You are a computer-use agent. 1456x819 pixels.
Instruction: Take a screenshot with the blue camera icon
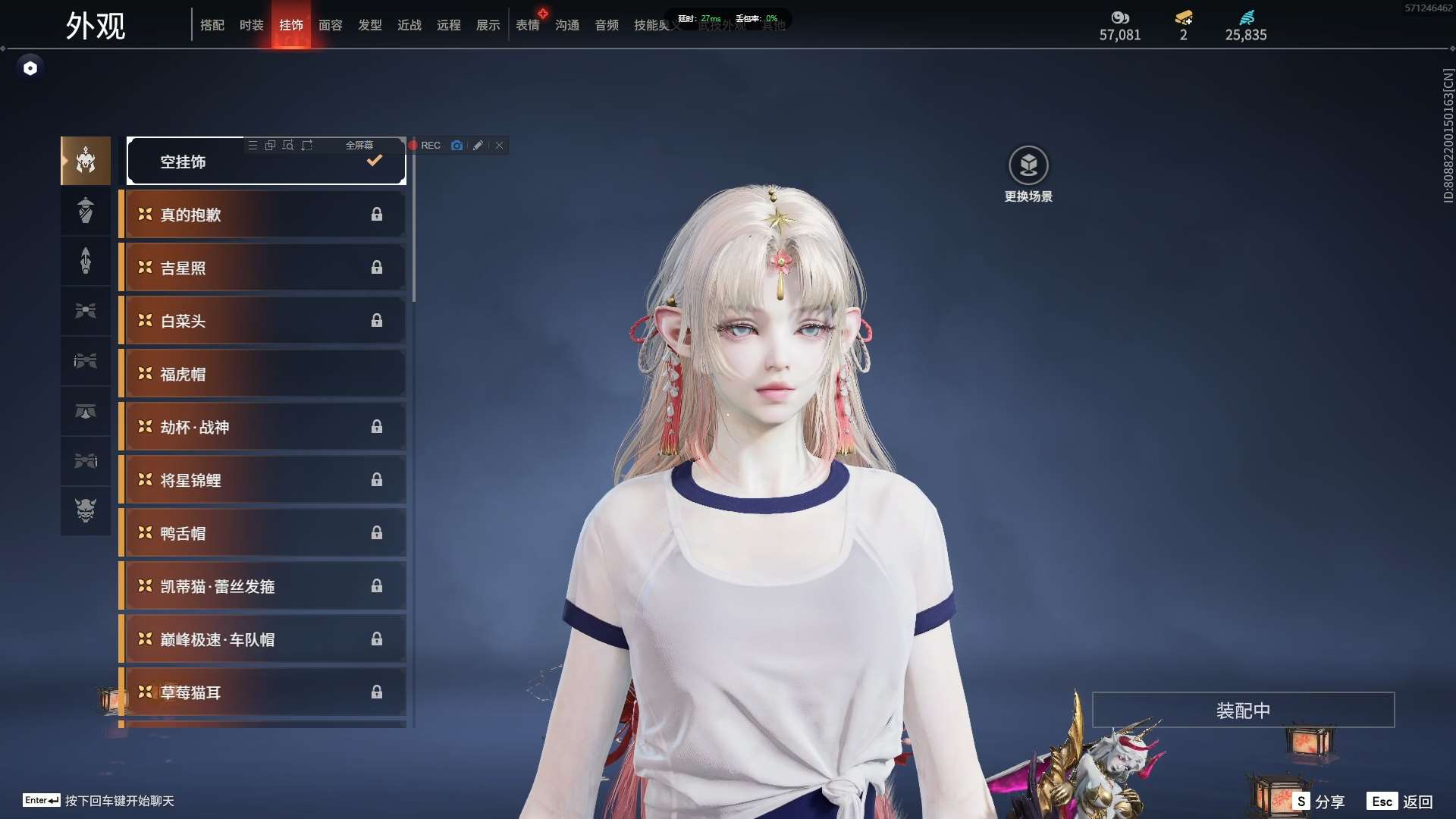[457, 146]
